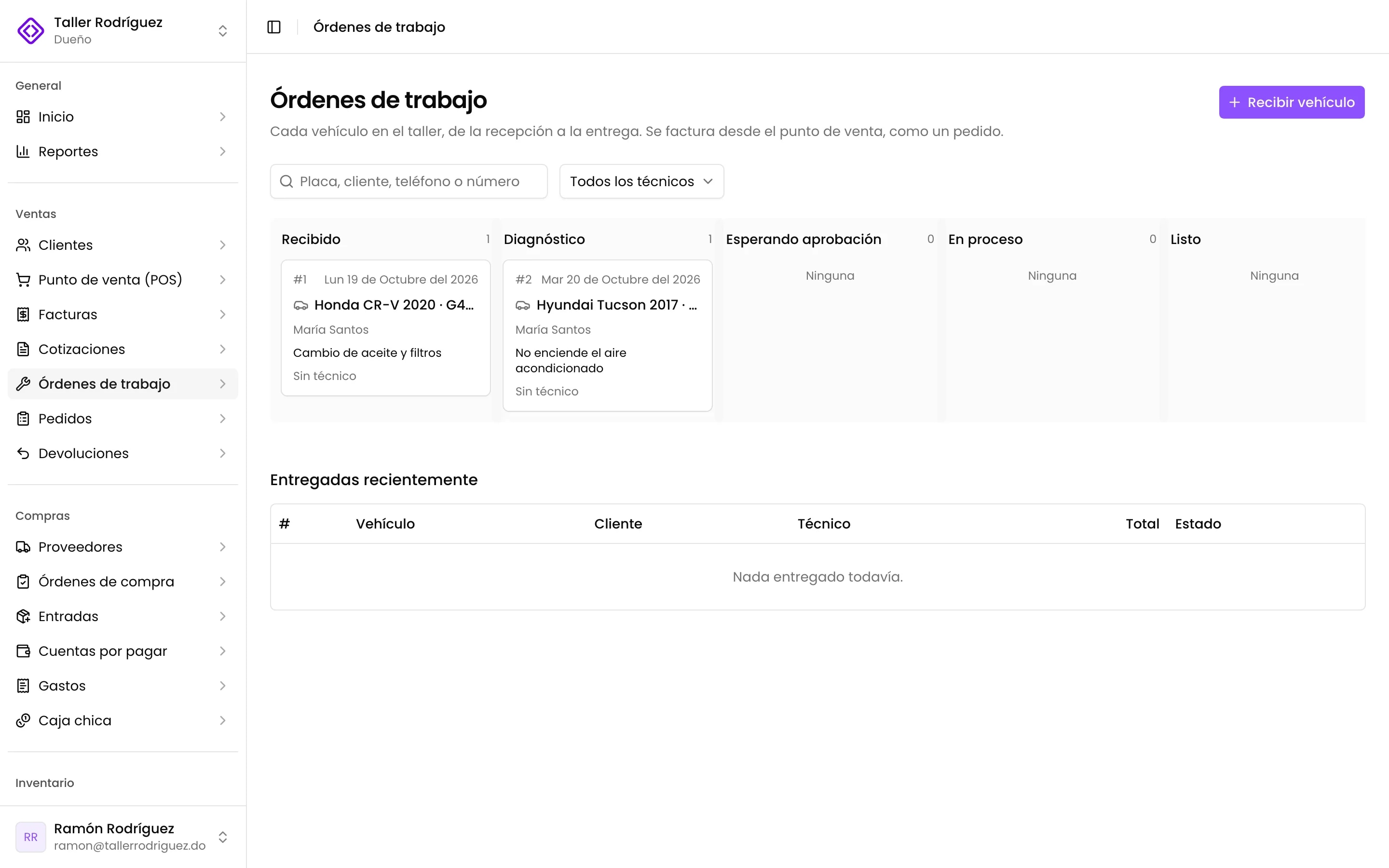Image resolution: width=1389 pixels, height=868 pixels.
Task: Click the Recibir vehículo button
Action: coord(1292,102)
